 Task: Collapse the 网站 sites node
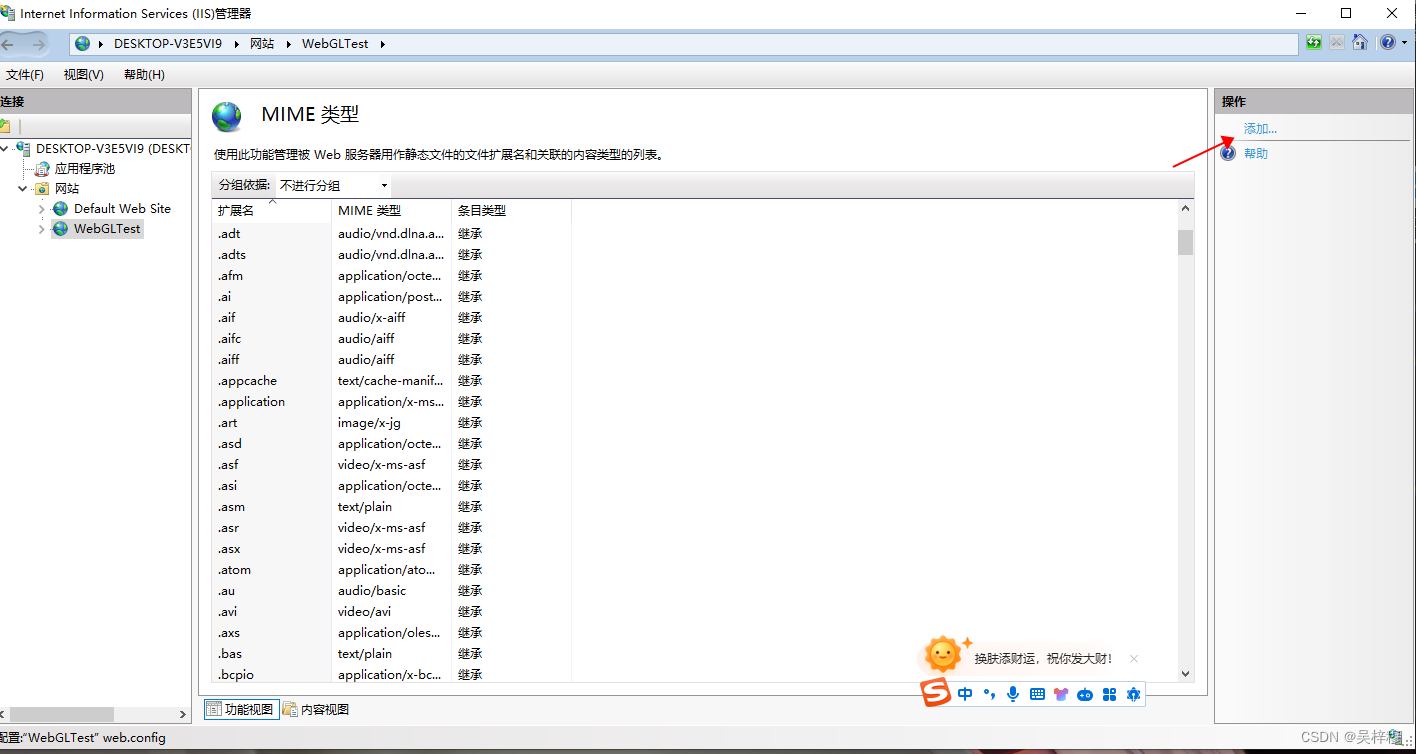[22, 189]
